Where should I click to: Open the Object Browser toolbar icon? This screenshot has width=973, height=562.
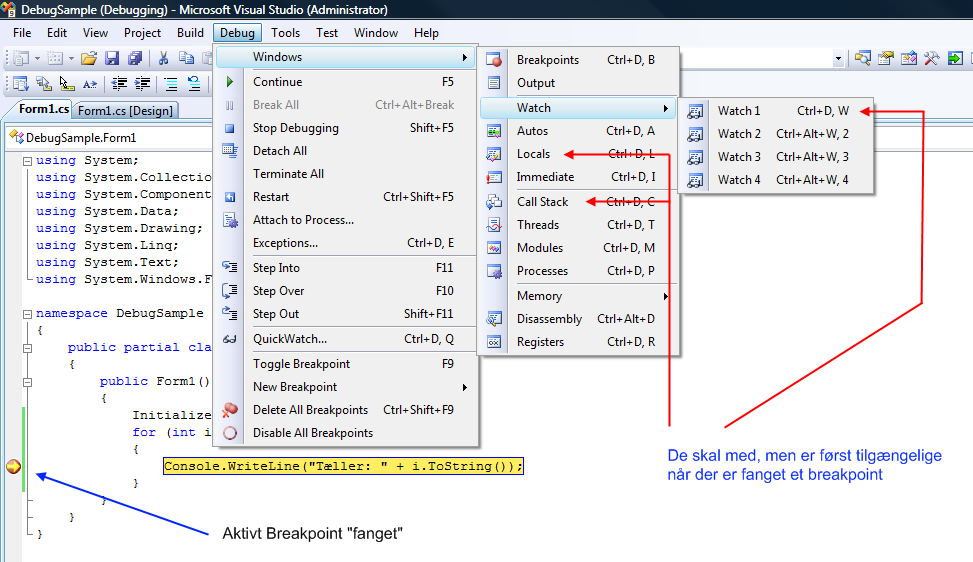[x=909, y=58]
